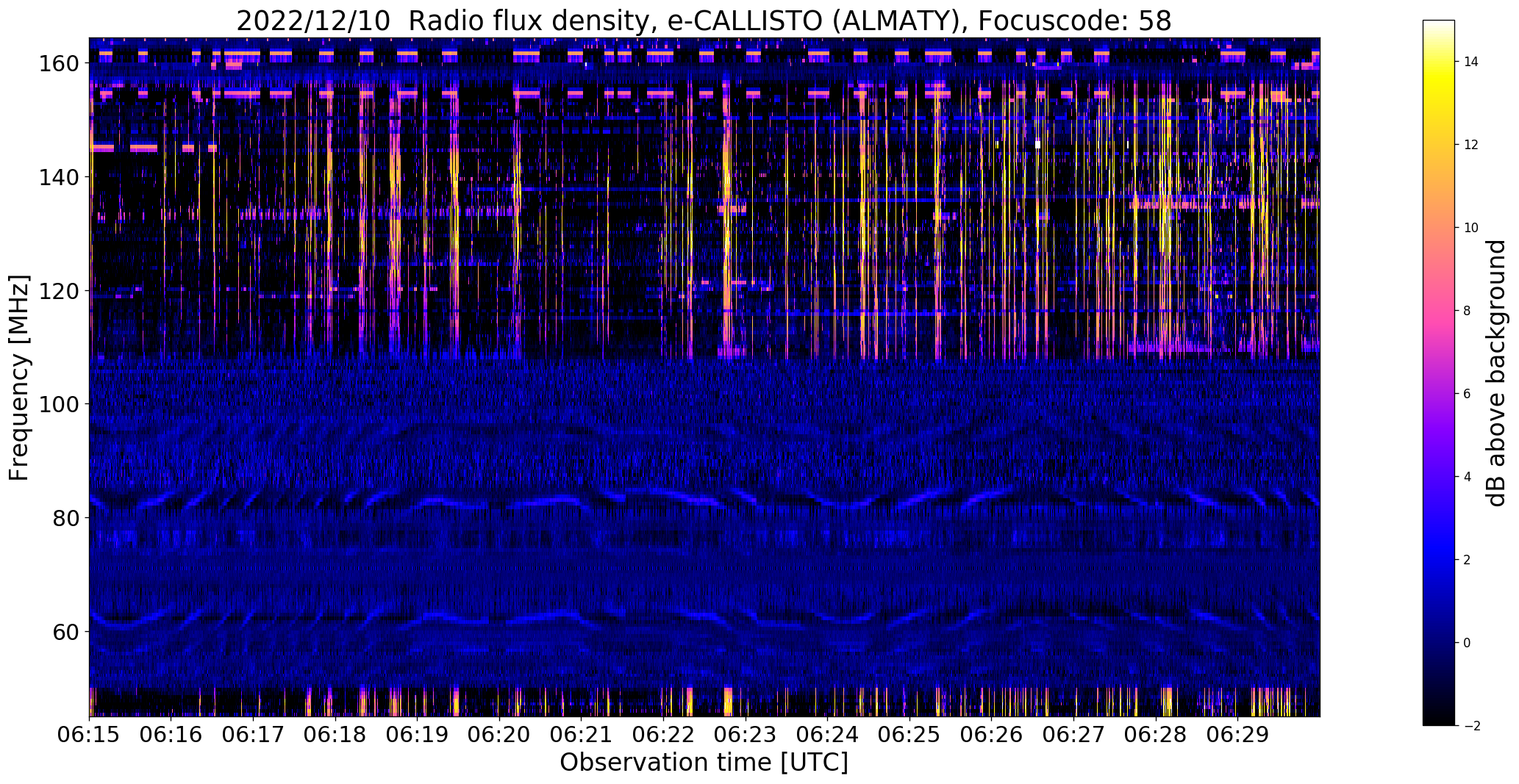This screenshot has height=784, width=1519.
Task: Click the 160 frequency tick label
Action: [59, 64]
